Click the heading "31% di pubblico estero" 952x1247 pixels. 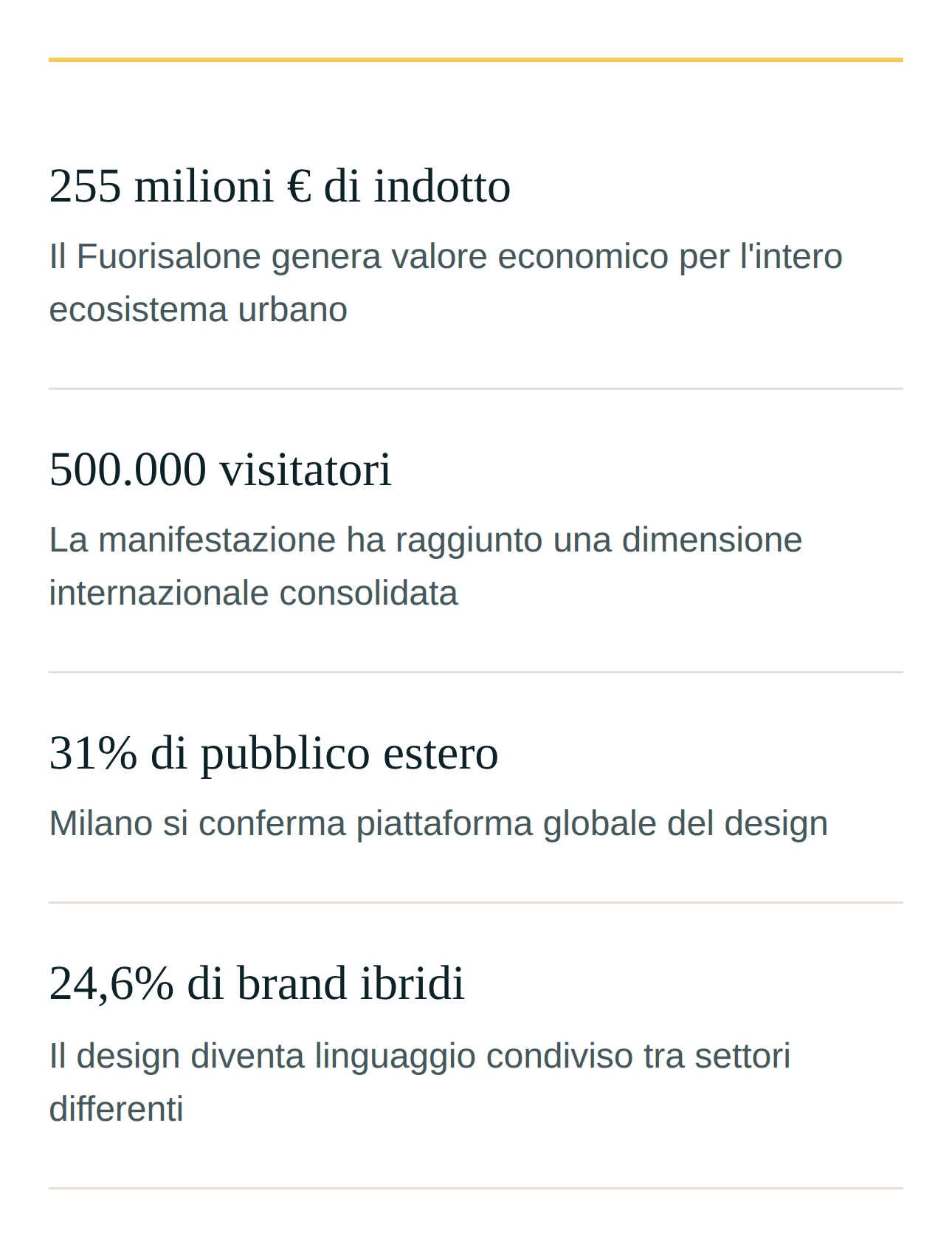coord(274,752)
